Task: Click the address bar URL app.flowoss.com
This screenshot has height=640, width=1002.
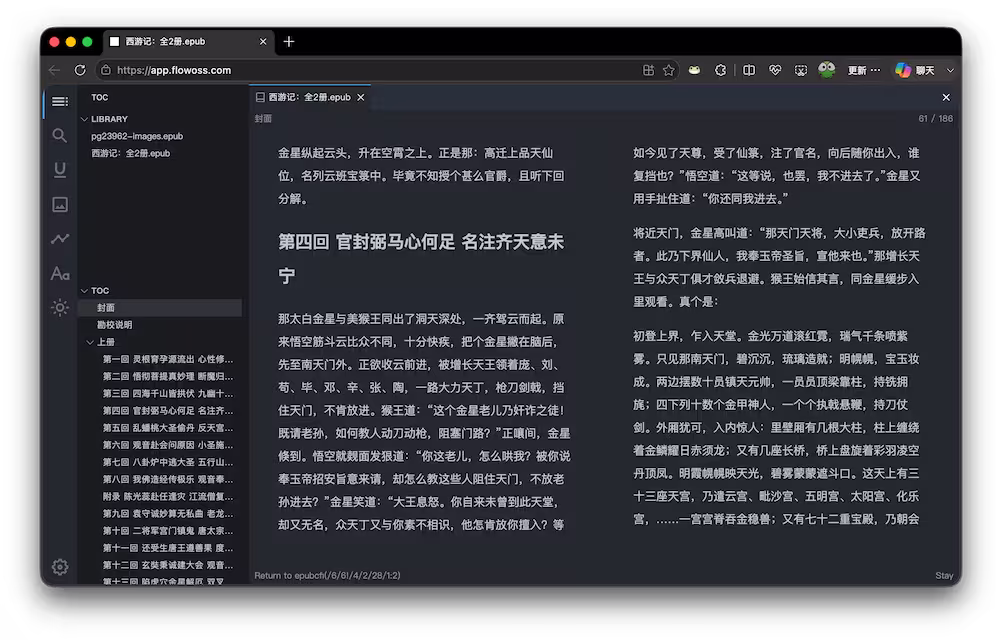Action: coord(174,70)
